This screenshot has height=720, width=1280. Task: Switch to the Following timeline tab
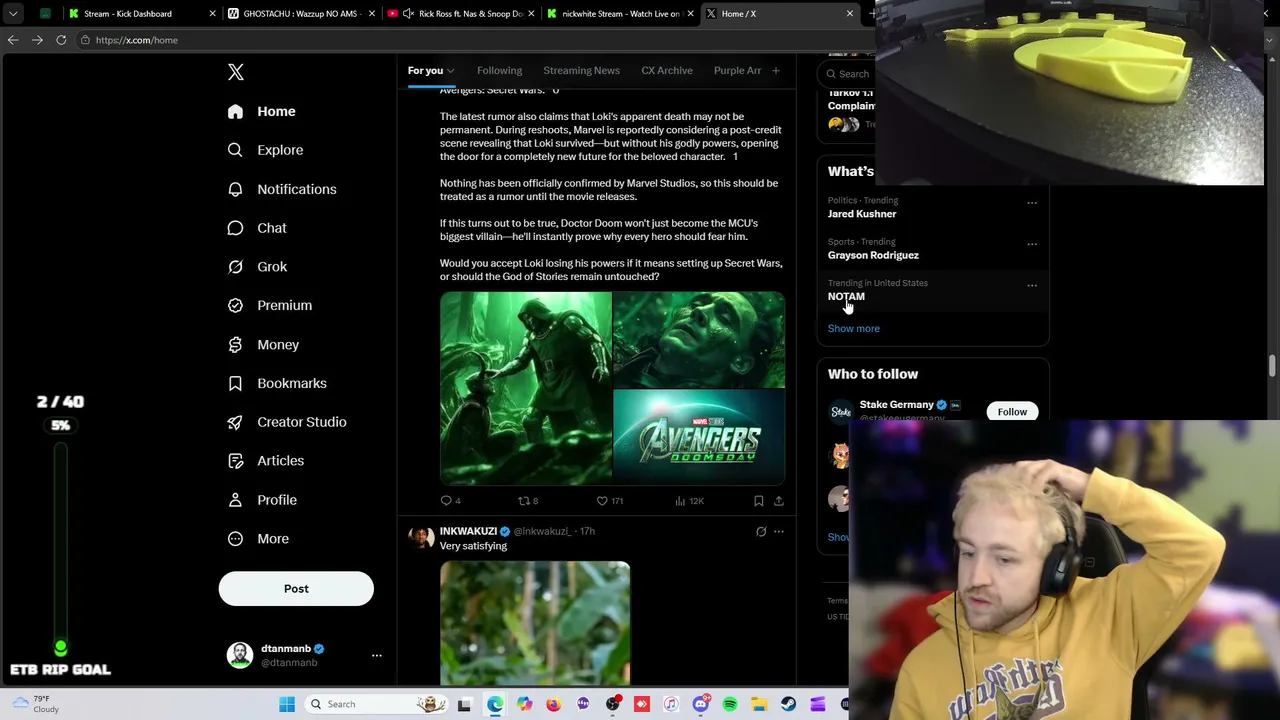point(499,71)
